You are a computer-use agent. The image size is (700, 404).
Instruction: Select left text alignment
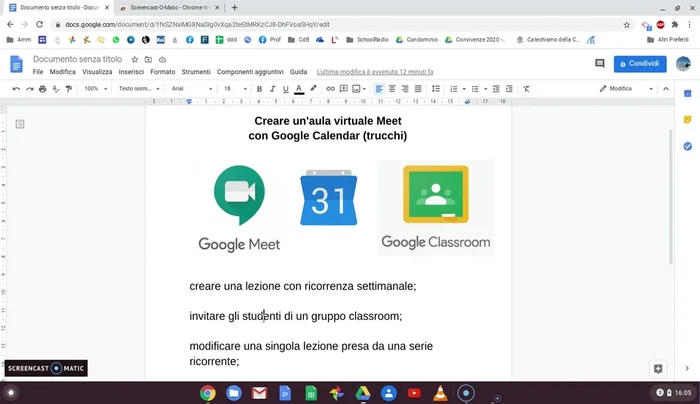pos(379,89)
